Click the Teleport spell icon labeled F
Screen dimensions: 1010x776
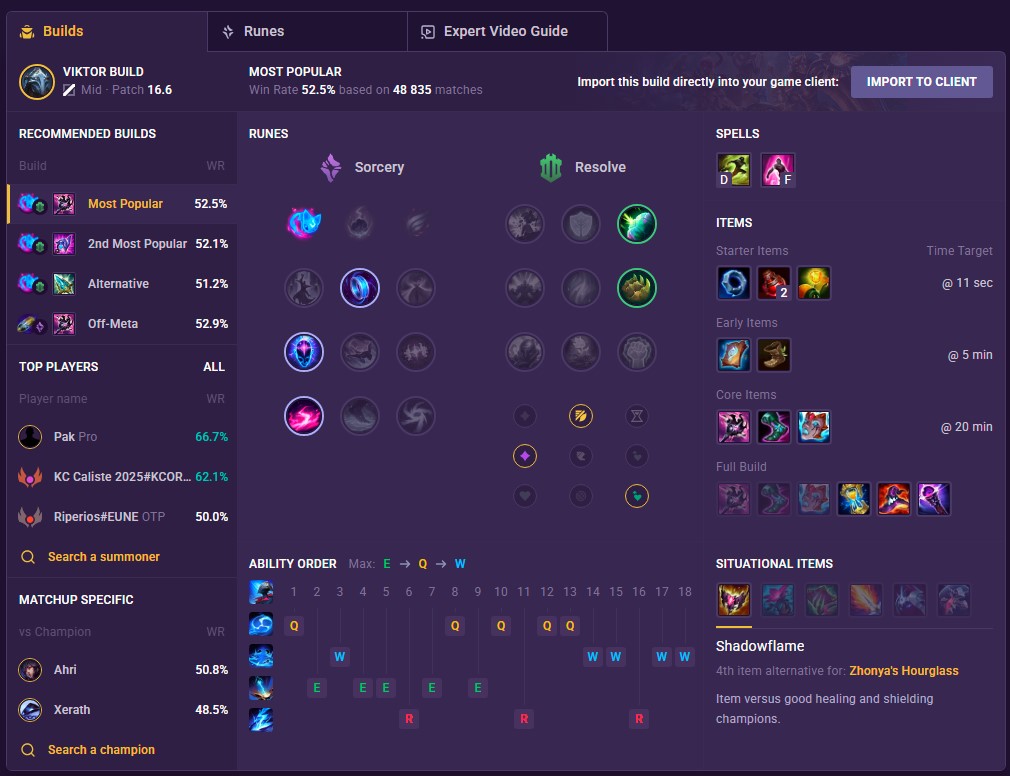click(777, 170)
